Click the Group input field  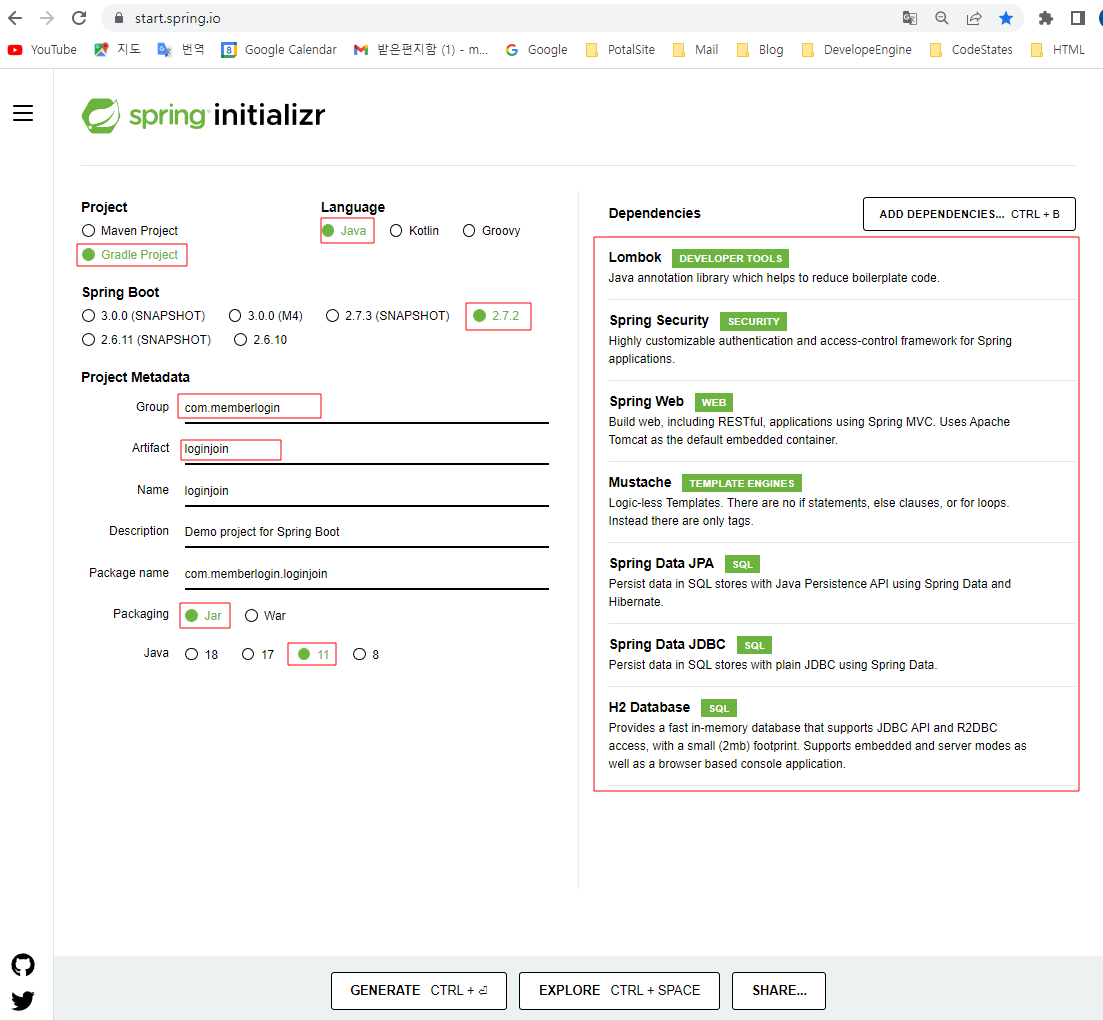pyautogui.click(x=364, y=408)
